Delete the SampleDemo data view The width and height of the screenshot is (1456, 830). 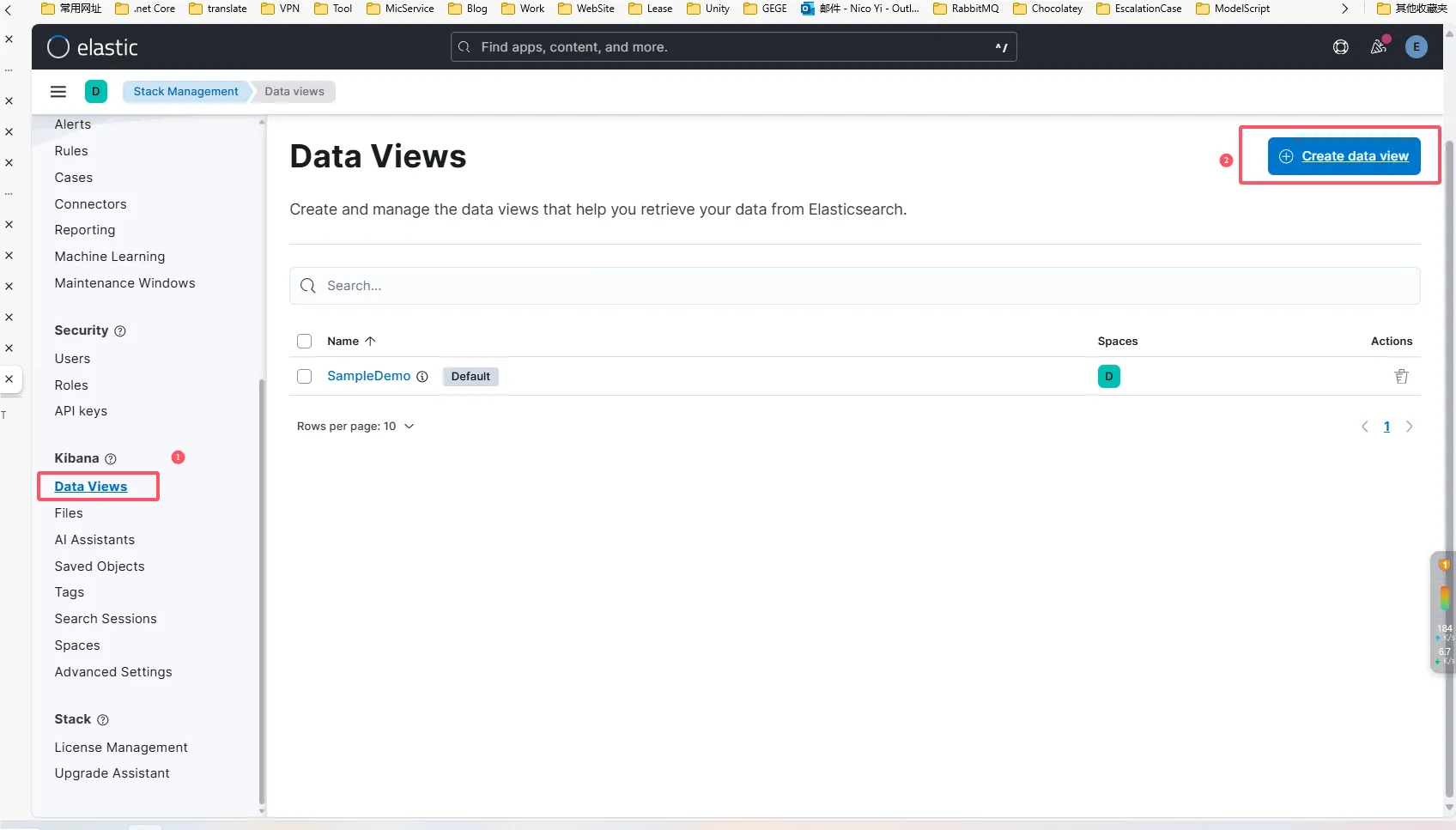(1401, 376)
